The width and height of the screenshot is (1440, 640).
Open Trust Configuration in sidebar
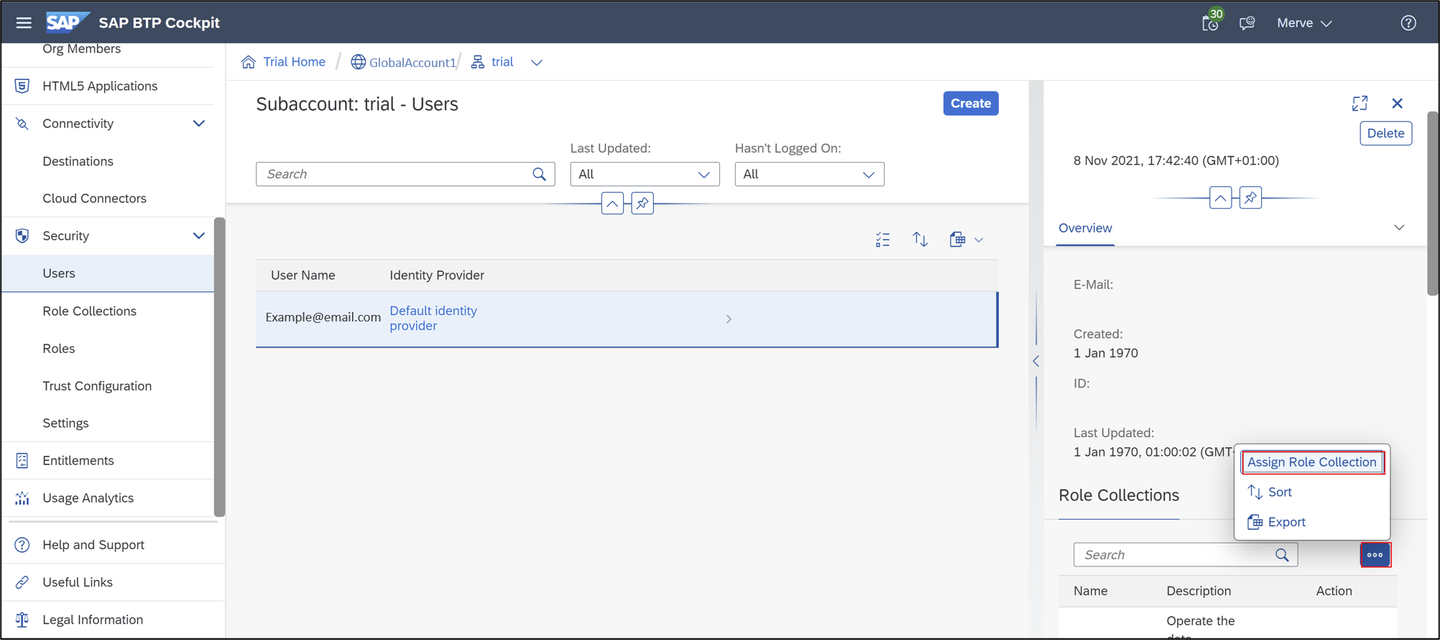click(x=97, y=386)
